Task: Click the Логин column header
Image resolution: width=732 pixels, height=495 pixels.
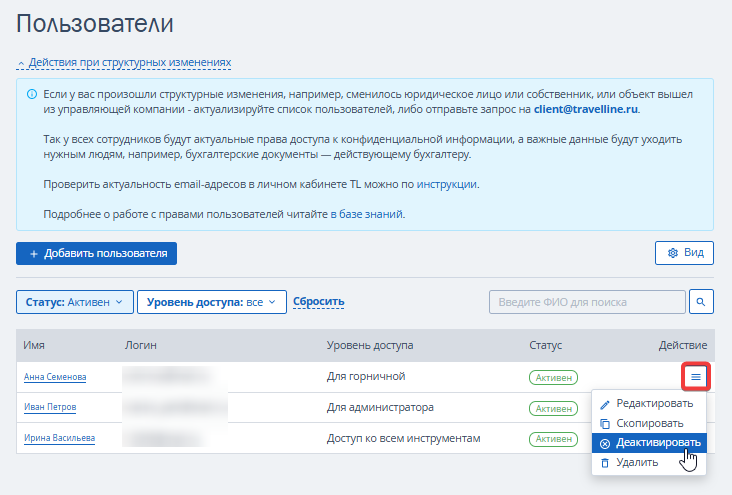Action: [141, 346]
